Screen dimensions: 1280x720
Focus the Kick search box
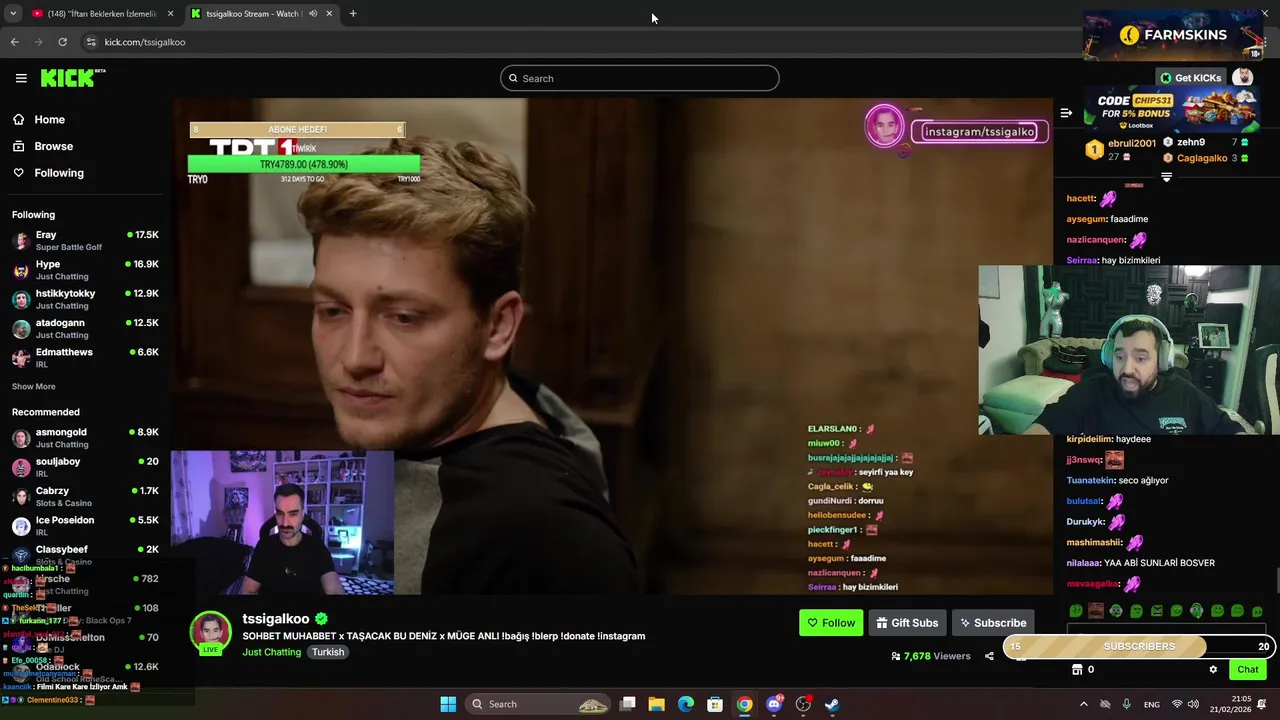pos(640,78)
